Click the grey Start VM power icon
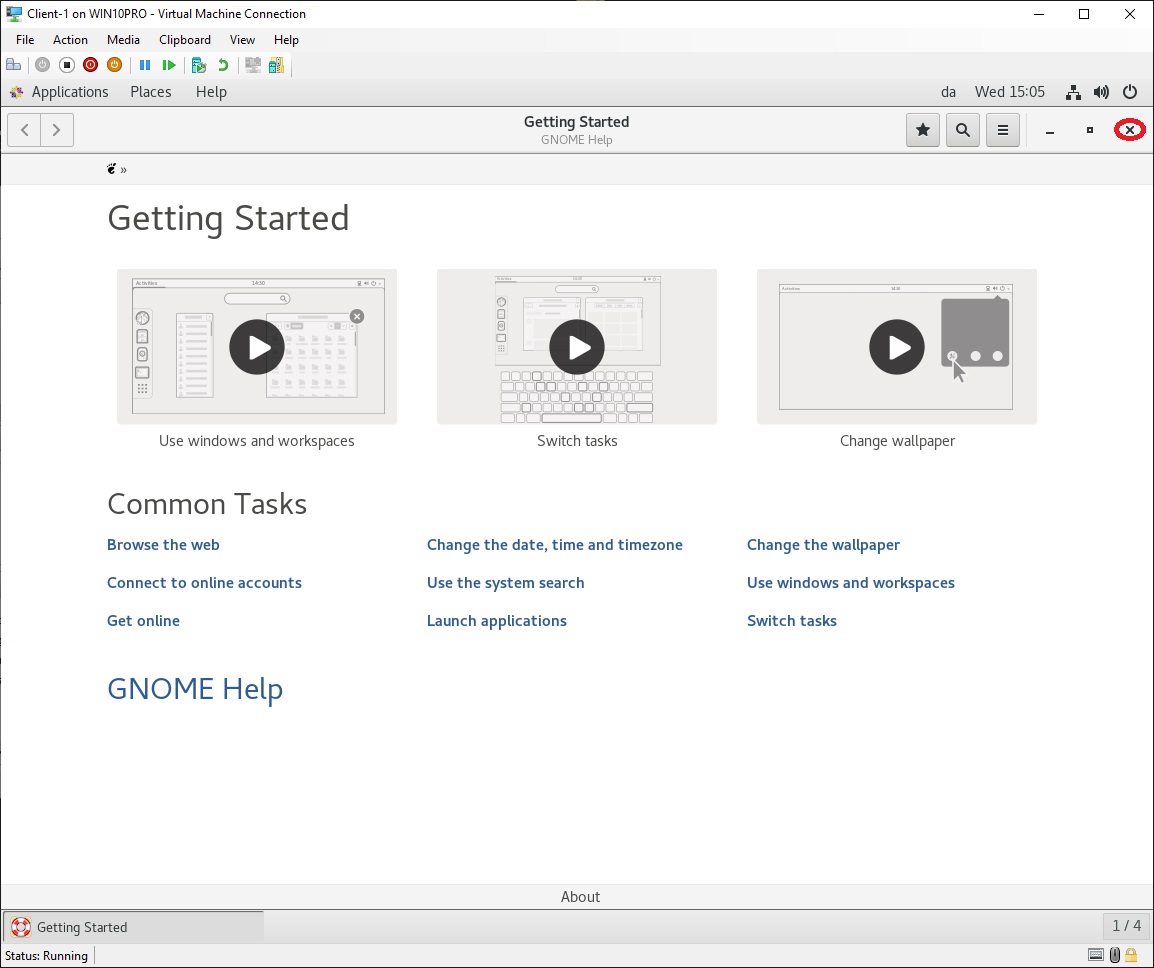1154x968 pixels. [43, 65]
